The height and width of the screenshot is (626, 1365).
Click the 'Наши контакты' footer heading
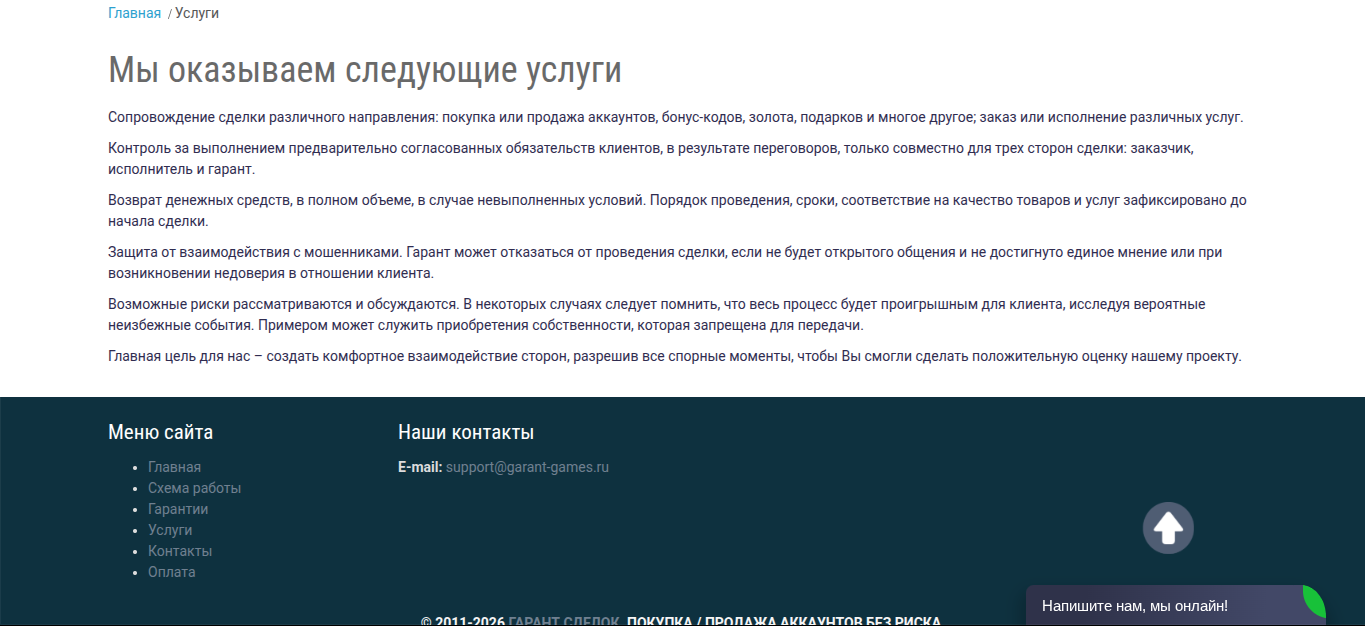coord(466,432)
